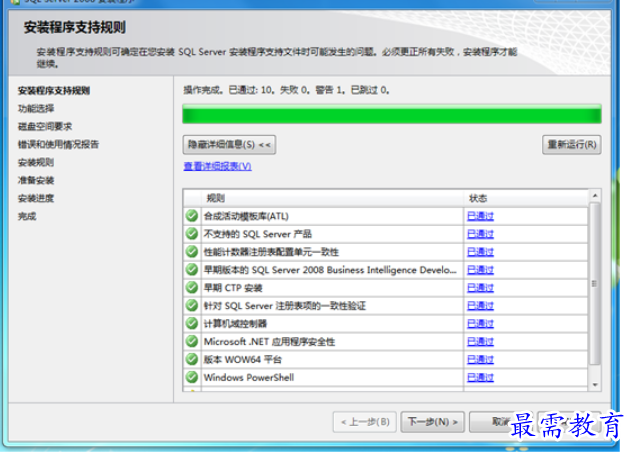Open 已通过 link for 版本 WOW64 平台
Viewport: 632px width, 457px height.
click(x=480, y=360)
